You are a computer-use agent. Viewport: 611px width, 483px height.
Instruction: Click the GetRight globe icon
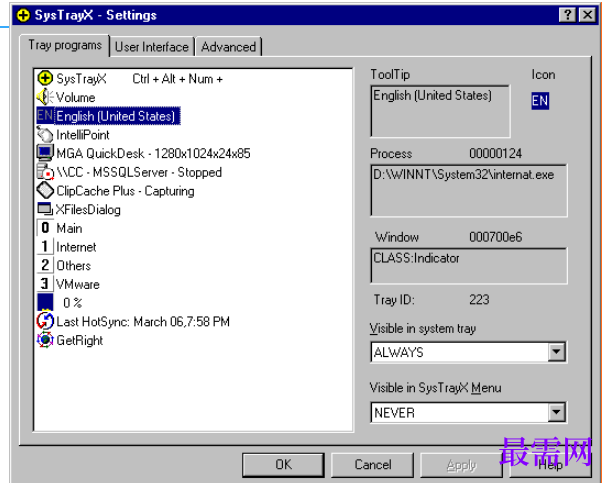pos(45,340)
